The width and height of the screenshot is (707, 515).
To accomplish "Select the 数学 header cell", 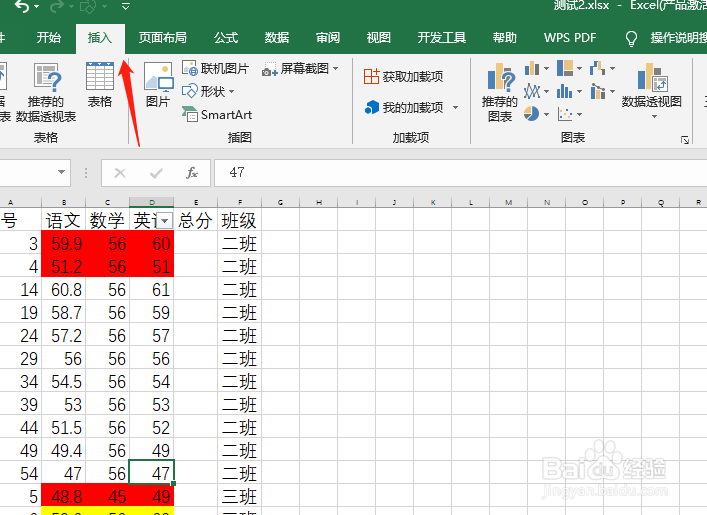I will pos(107,220).
